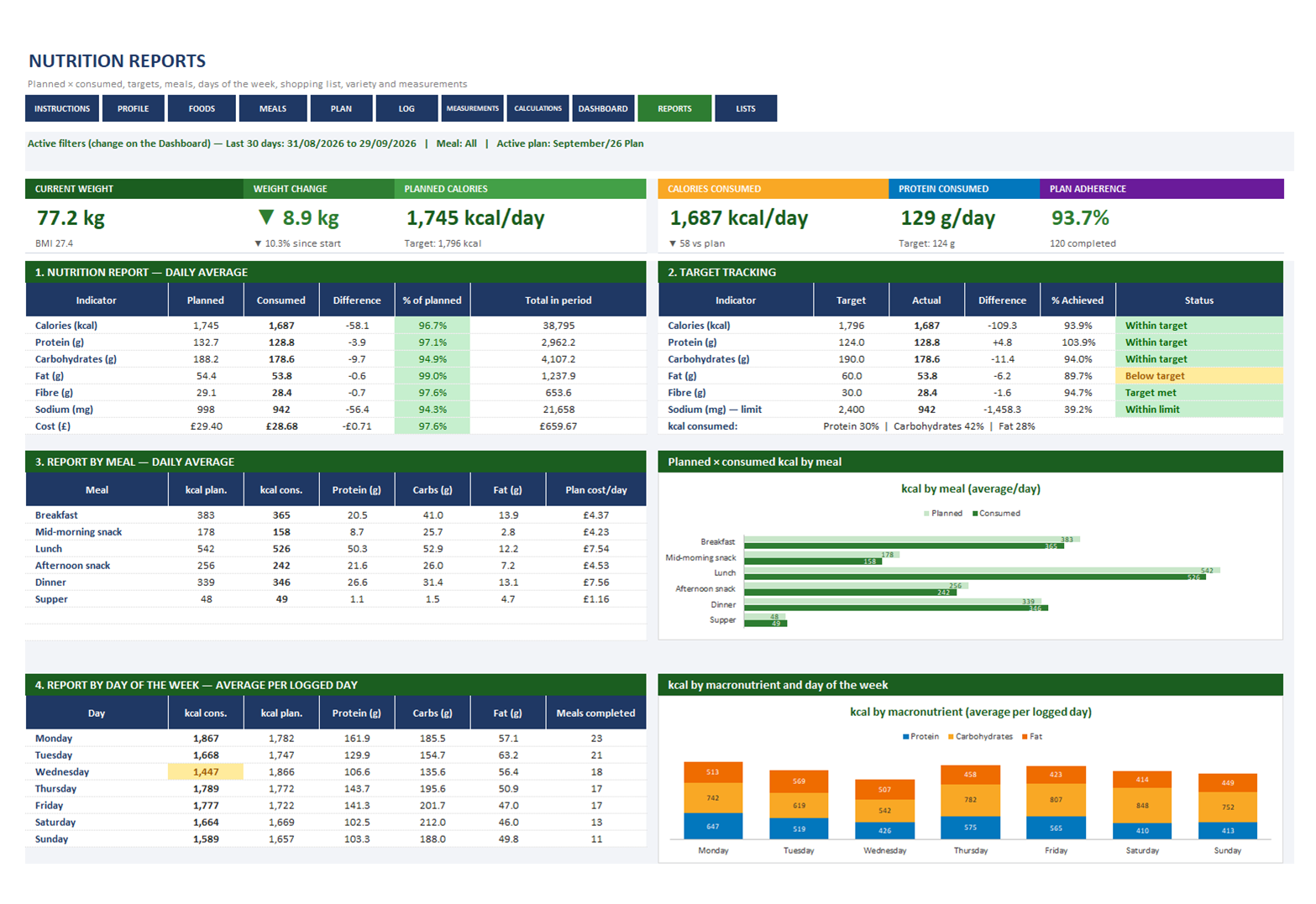
Task: Select the 'Target met' status for Fibre
Action: [x=1198, y=393]
